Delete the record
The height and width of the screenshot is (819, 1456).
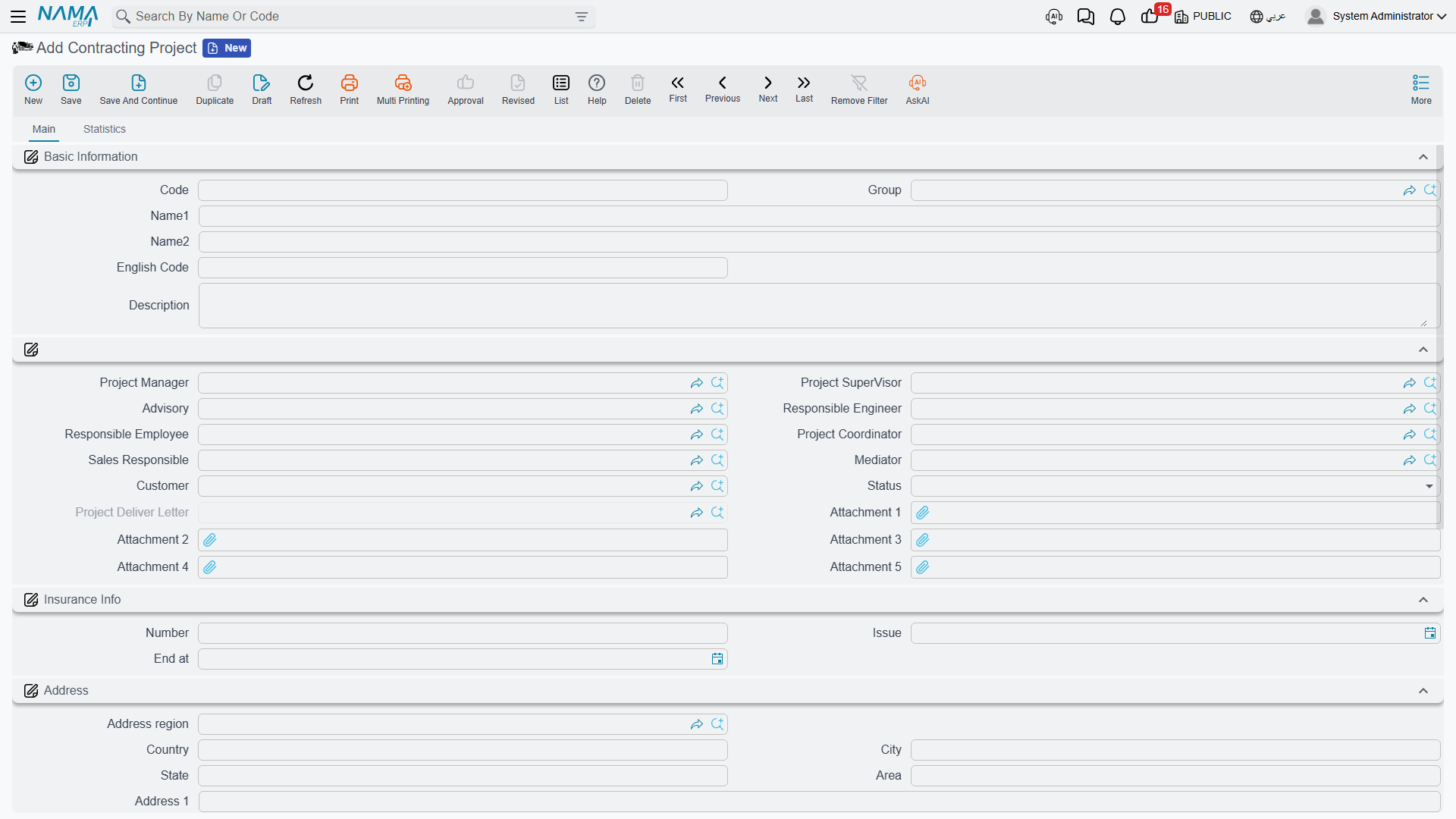click(638, 89)
